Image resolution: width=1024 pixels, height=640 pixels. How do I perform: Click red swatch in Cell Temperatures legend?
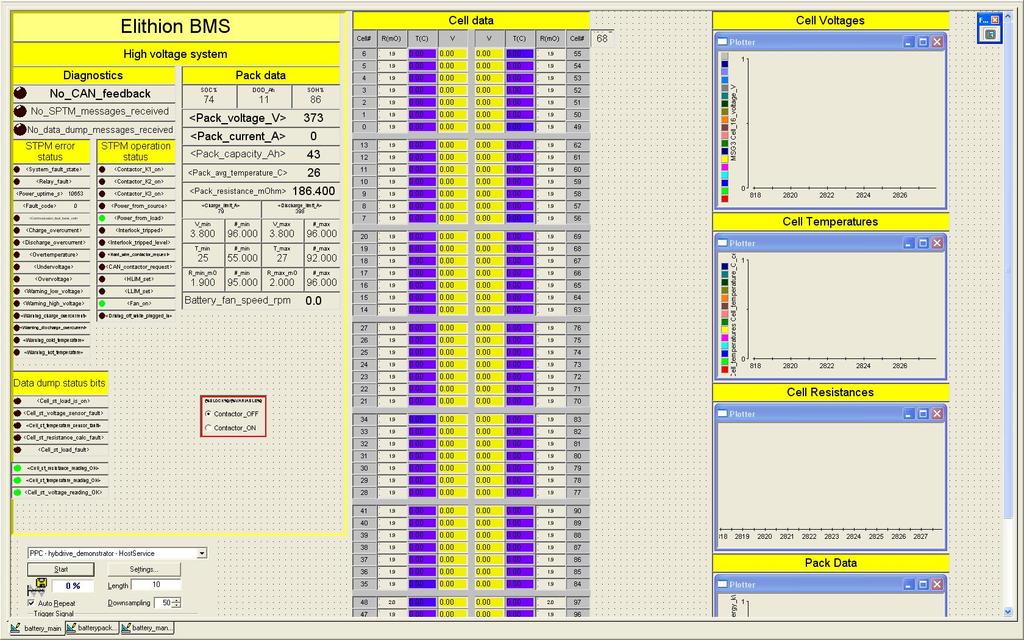725,370
